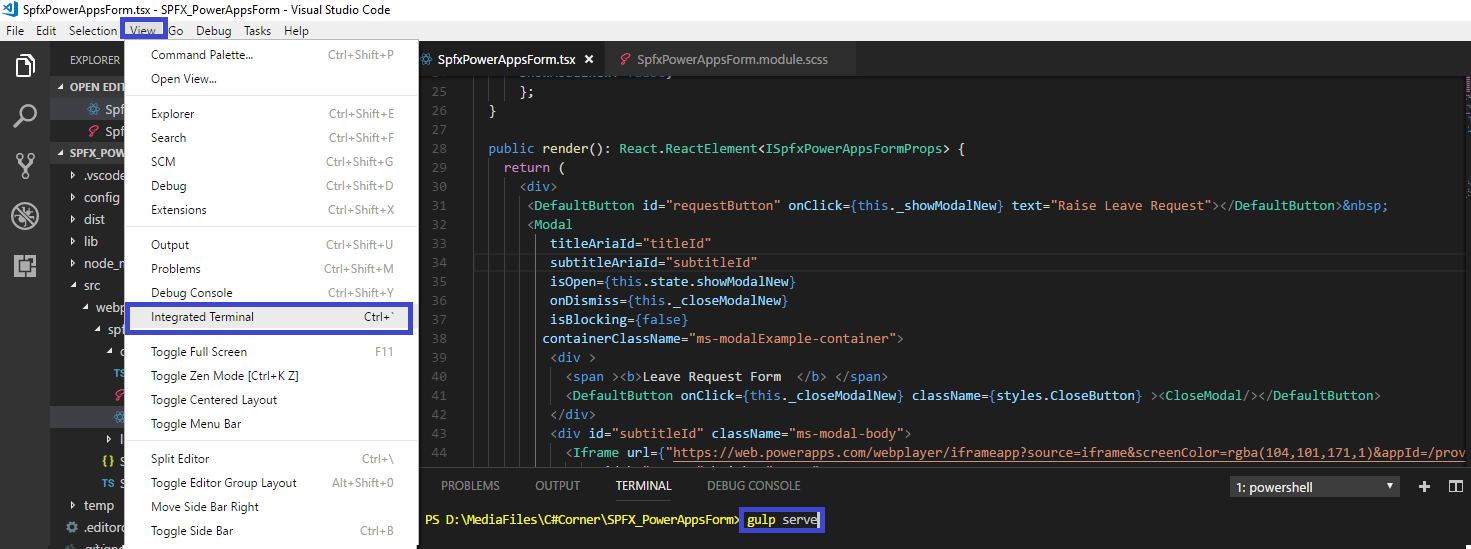Open the terminal selector '1: powershell' dropdown
1471x549 pixels.
click(x=1315, y=487)
